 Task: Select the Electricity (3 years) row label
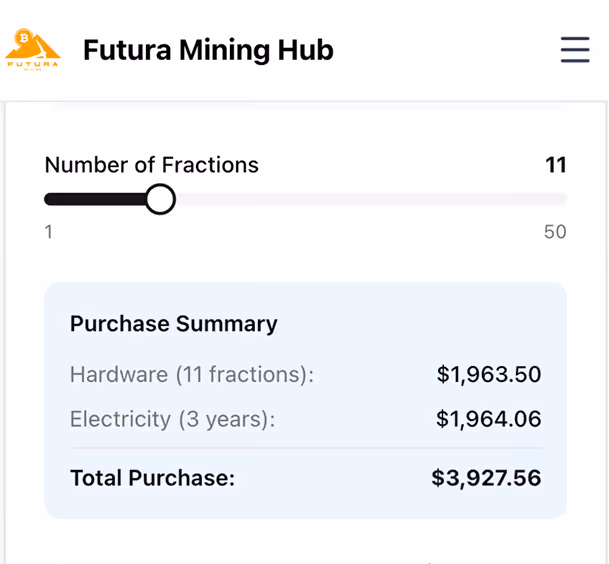pos(172,419)
